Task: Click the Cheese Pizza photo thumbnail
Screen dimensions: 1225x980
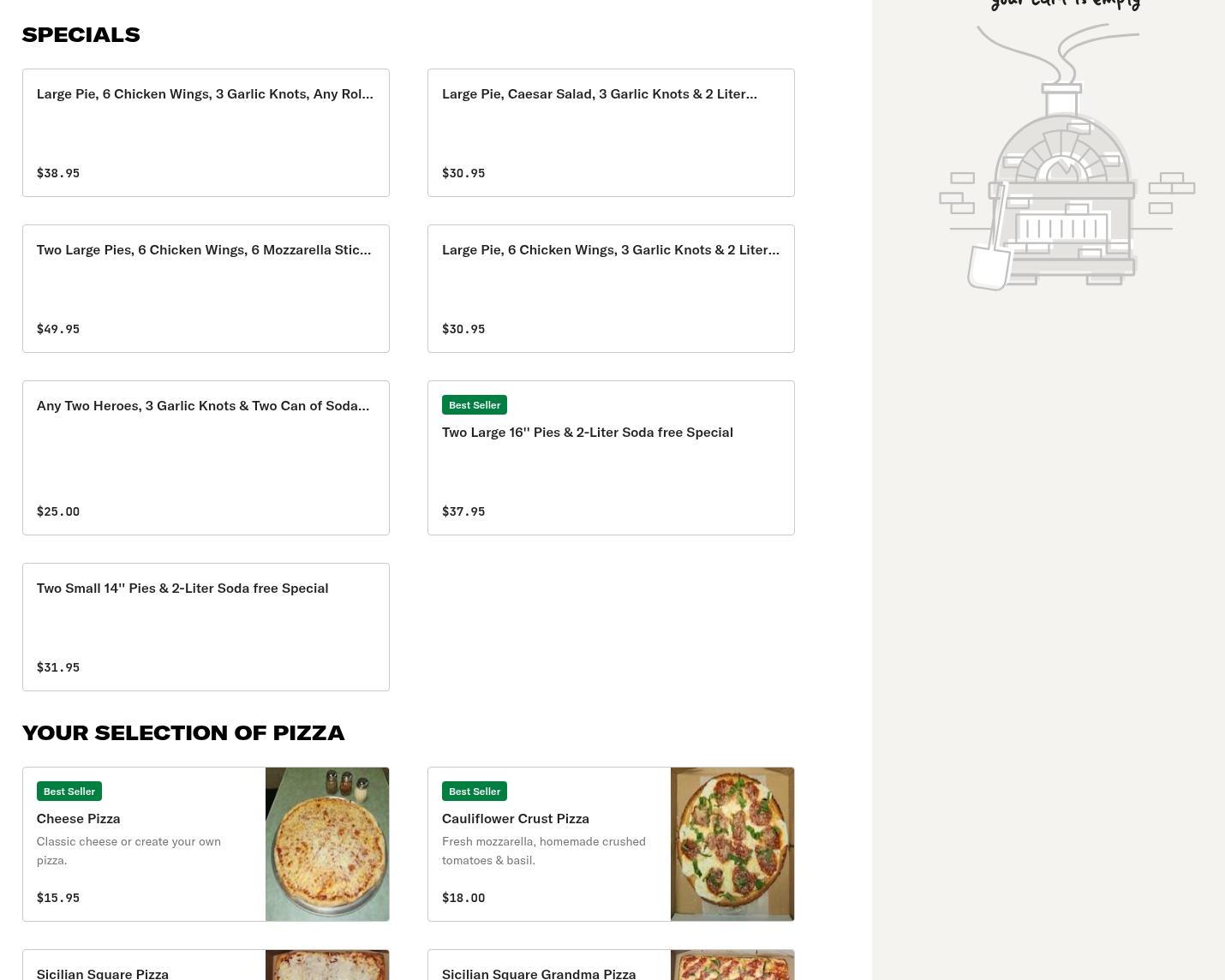Action: click(x=327, y=844)
